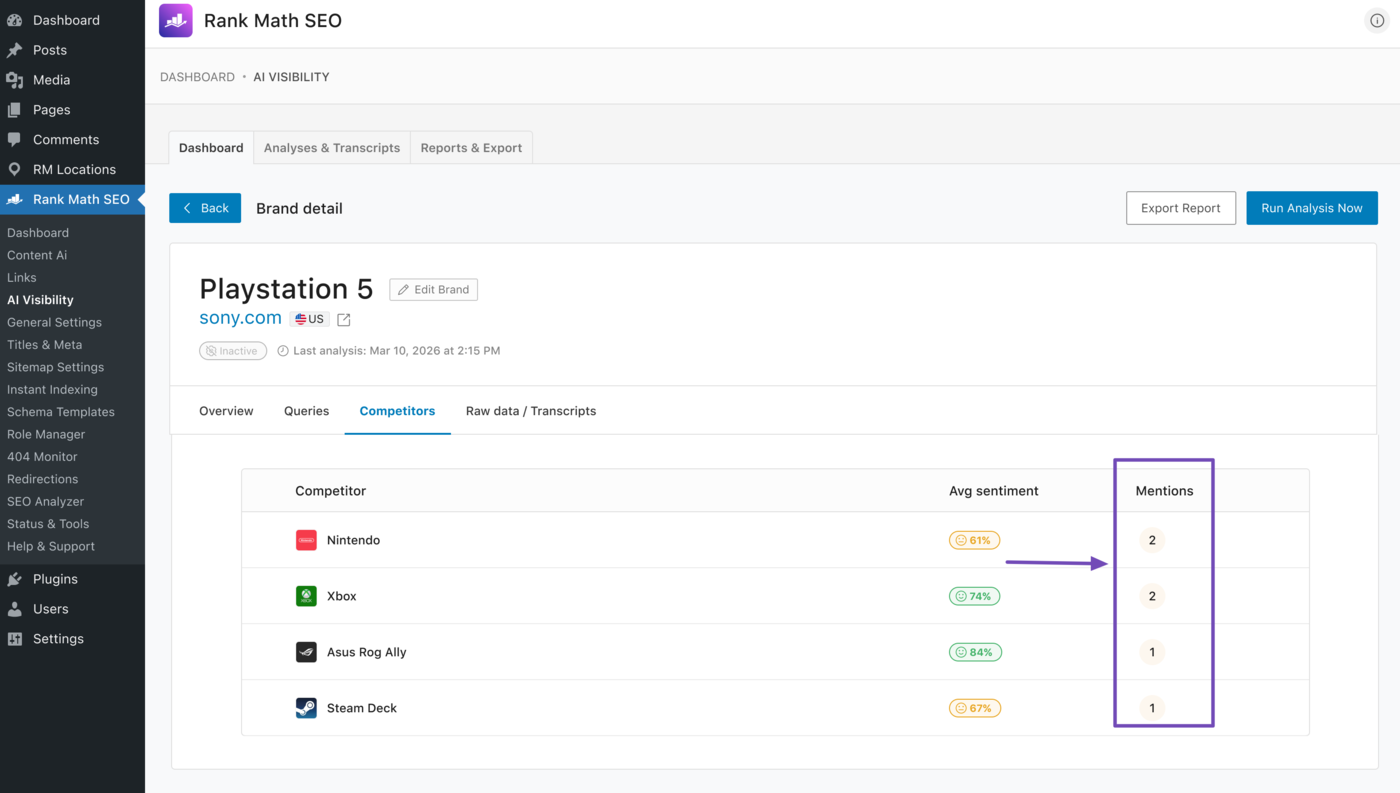This screenshot has height=793, width=1400.
Task: Click the Mentions column header
Action: click(1164, 491)
